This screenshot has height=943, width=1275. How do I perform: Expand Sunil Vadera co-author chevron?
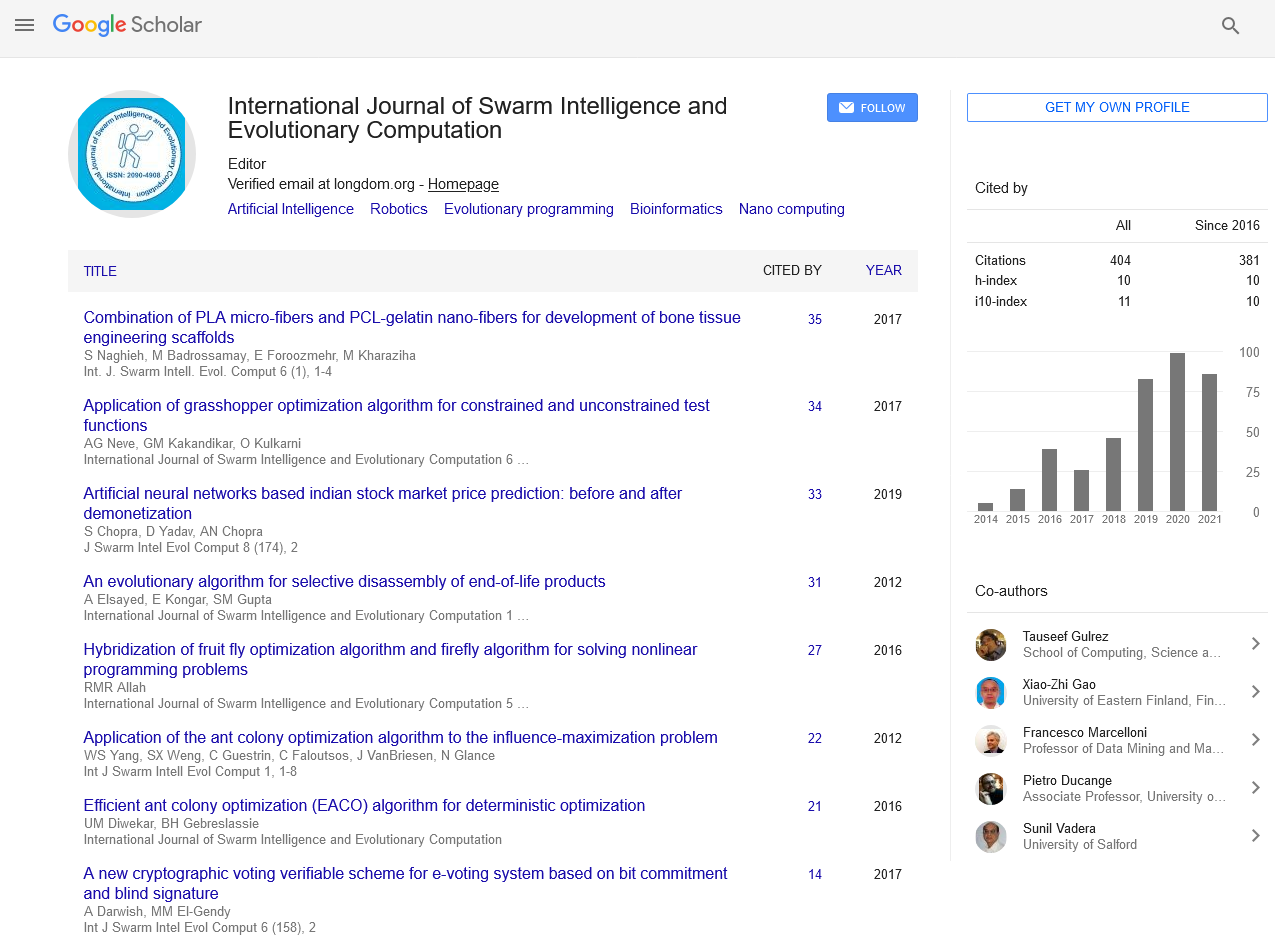click(x=1255, y=836)
